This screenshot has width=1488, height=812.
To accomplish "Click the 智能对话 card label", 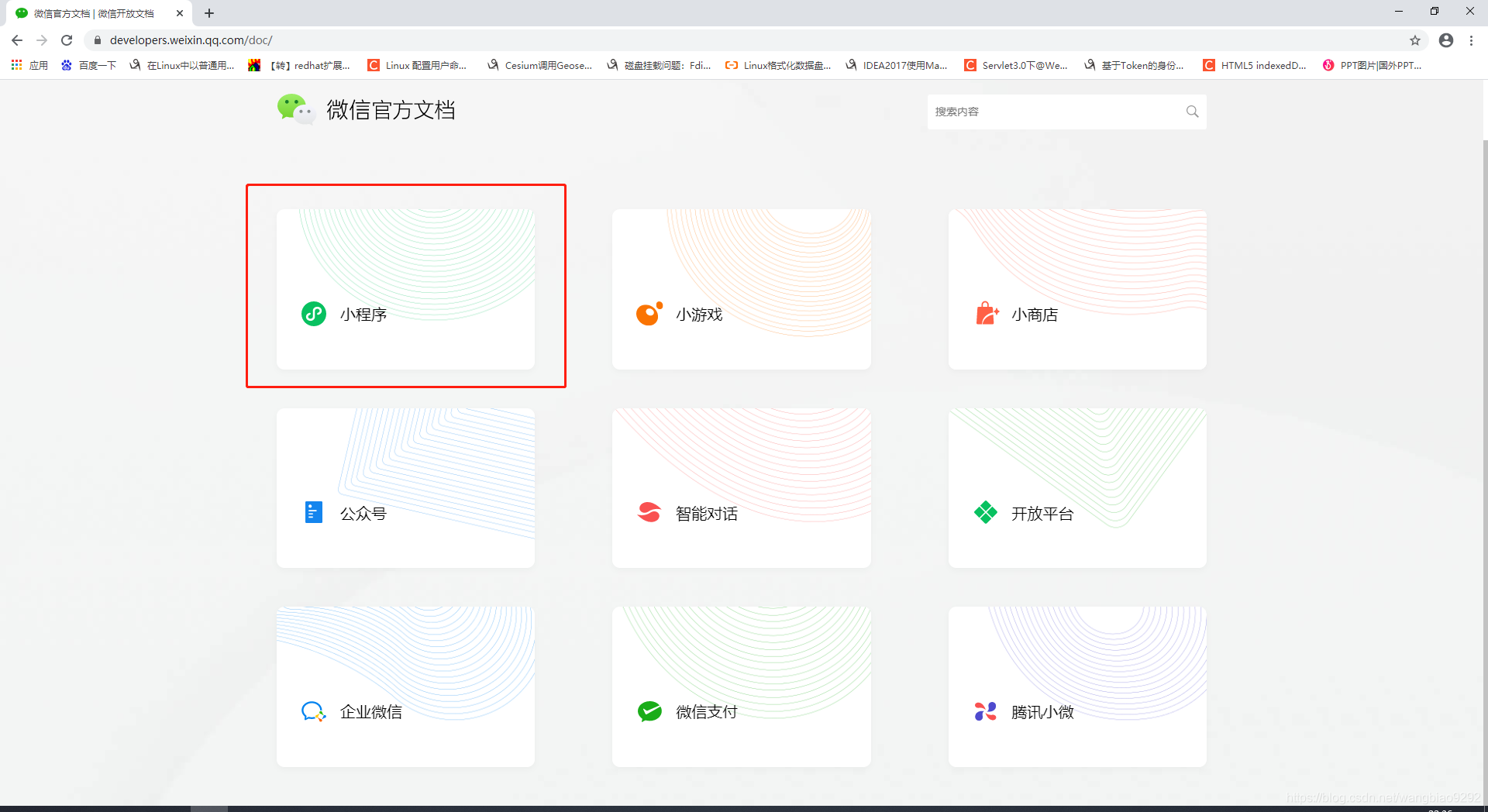I will click(707, 513).
